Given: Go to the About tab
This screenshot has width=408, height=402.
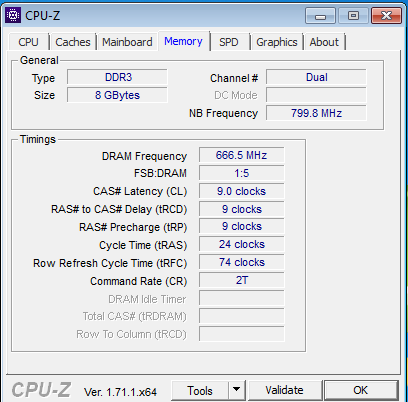Looking at the screenshot, I should click(x=324, y=42).
